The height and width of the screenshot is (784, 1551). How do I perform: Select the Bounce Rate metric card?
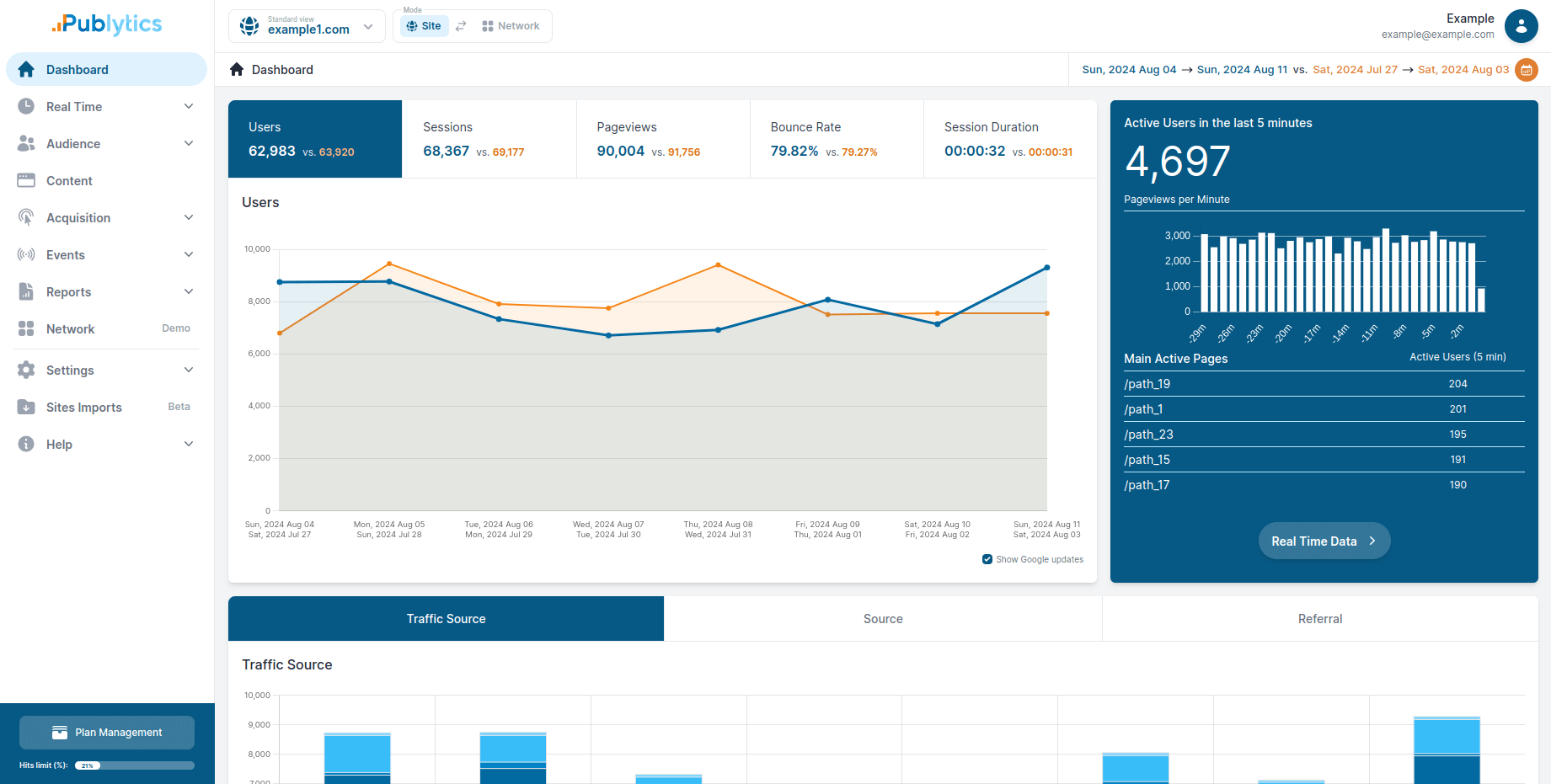[x=837, y=139]
